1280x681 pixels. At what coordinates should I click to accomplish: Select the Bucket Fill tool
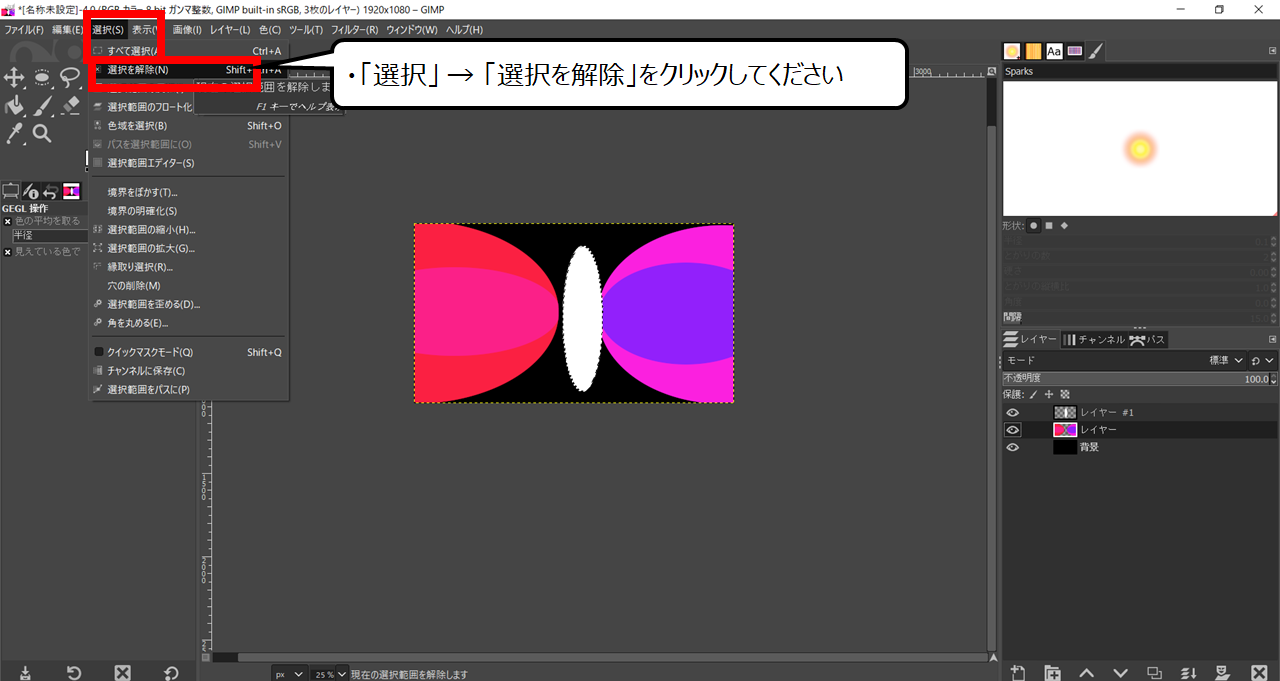(14, 105)
